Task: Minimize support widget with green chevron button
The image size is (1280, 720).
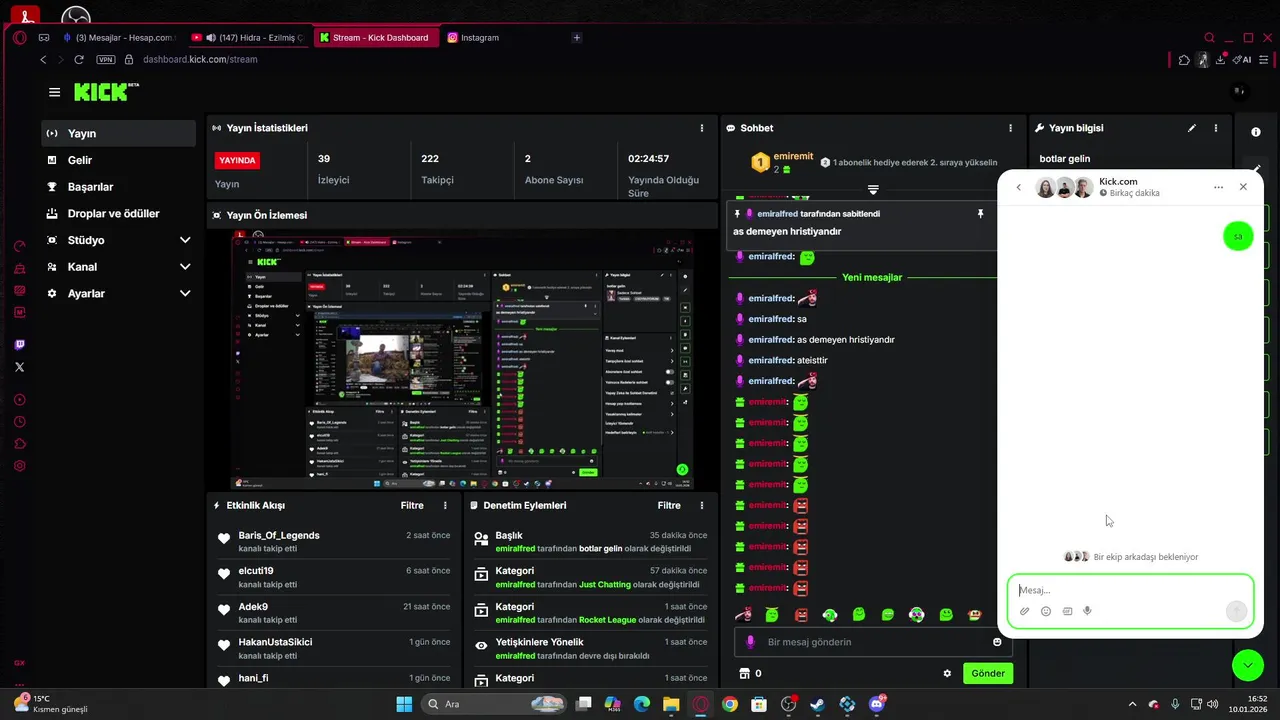Action: click(x=1248, y=665)
